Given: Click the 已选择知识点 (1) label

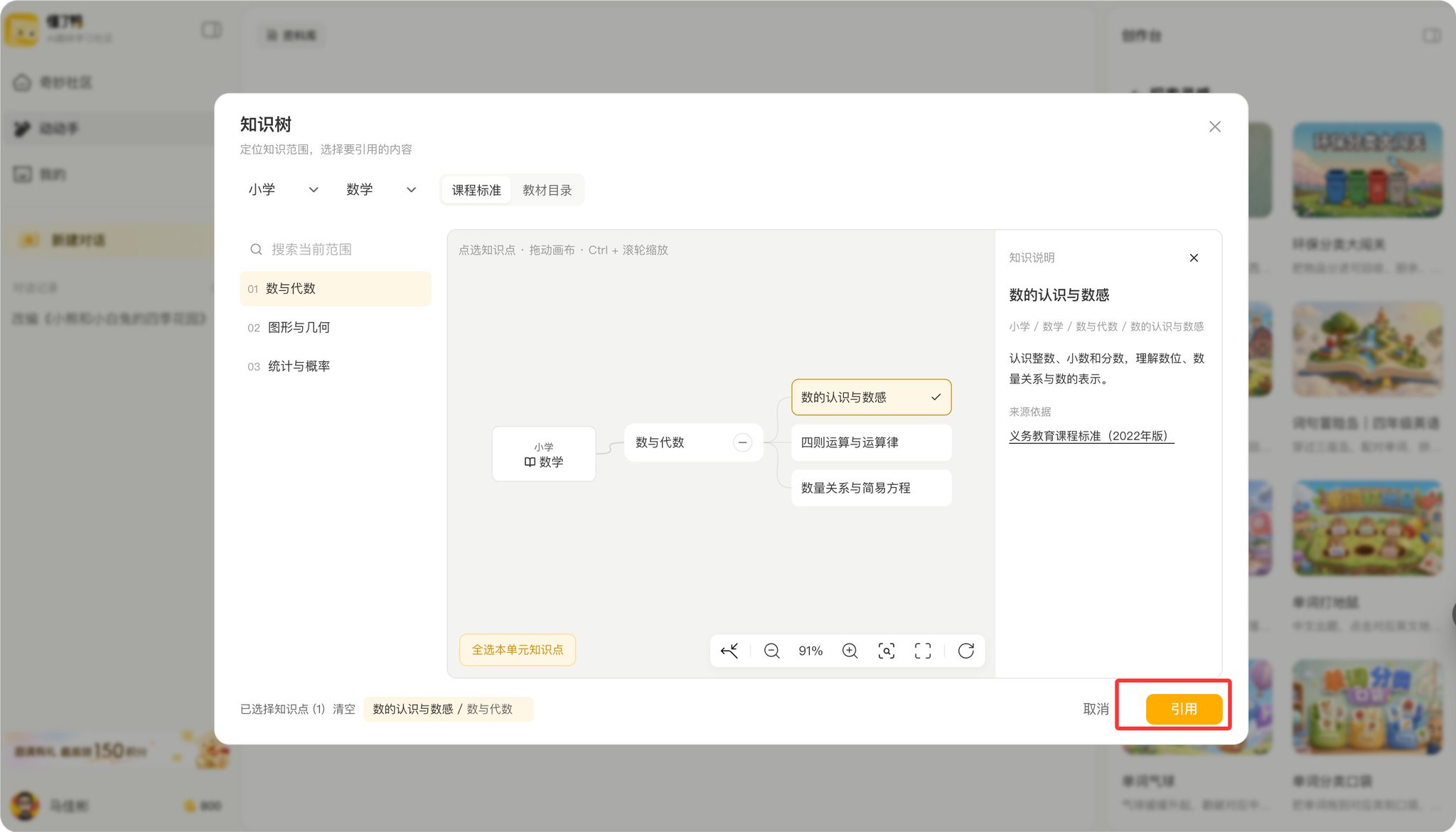Looking at the screenshot, I should click(282, 709).
